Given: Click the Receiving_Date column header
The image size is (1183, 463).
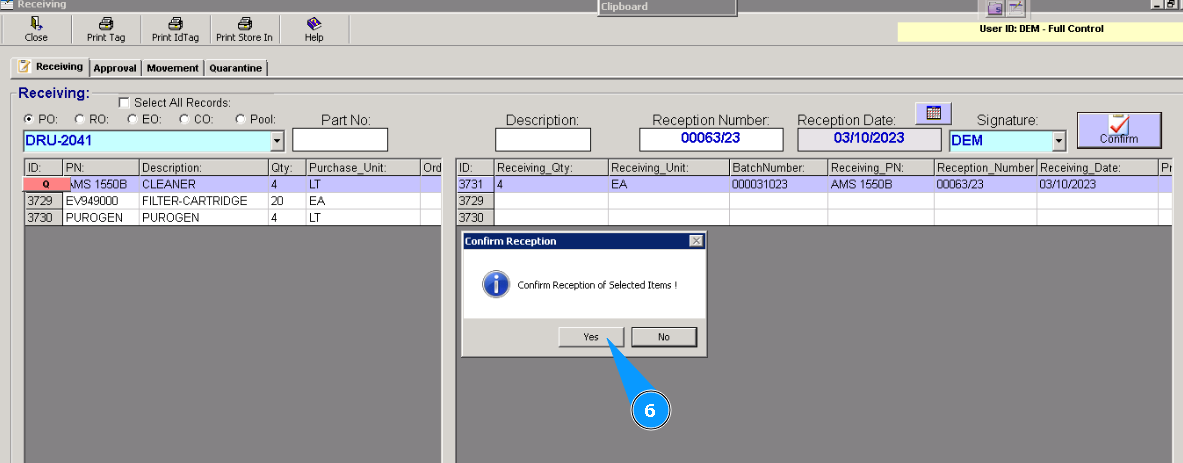Looking at the screenshot, I should [x=1097, y=167].
